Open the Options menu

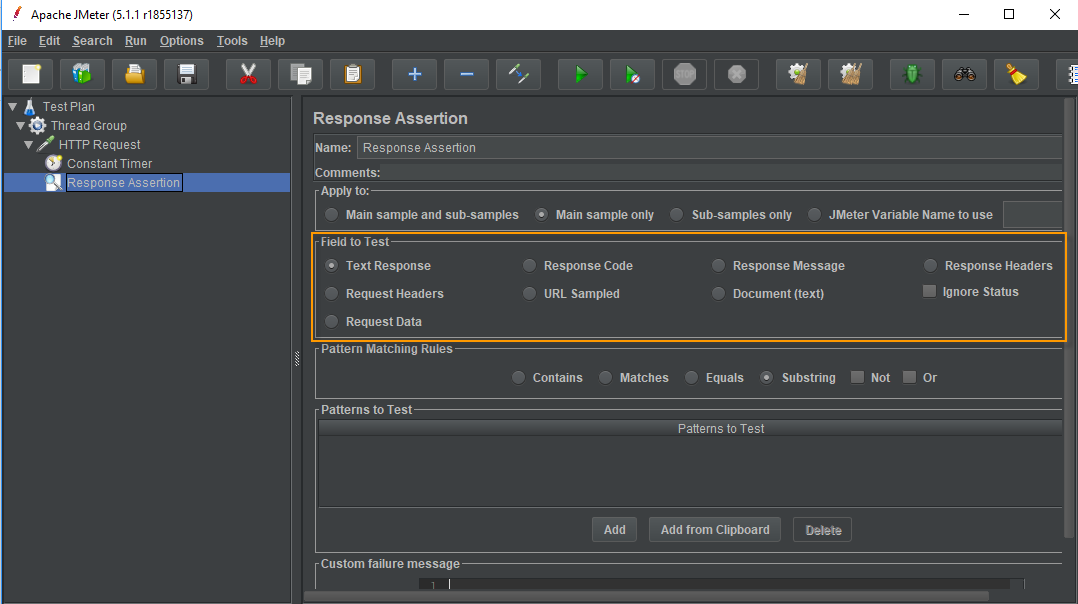tap(181, 41)
